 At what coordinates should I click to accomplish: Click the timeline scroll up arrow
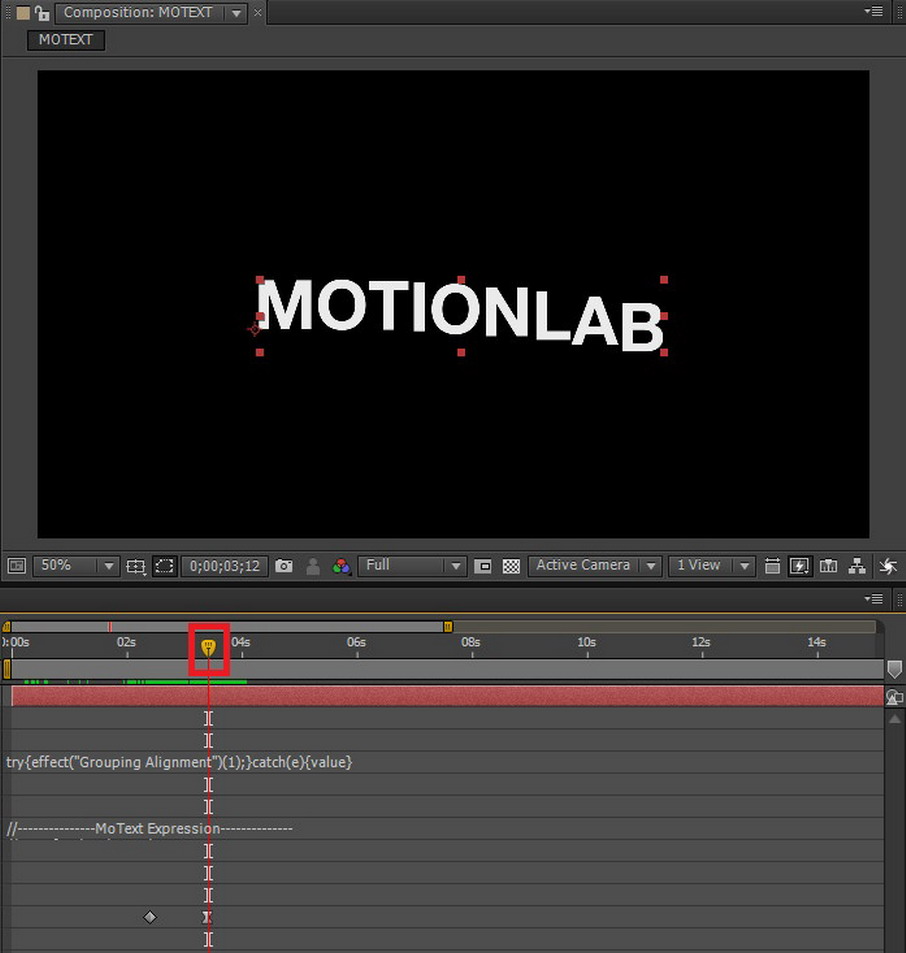[894, 719]
